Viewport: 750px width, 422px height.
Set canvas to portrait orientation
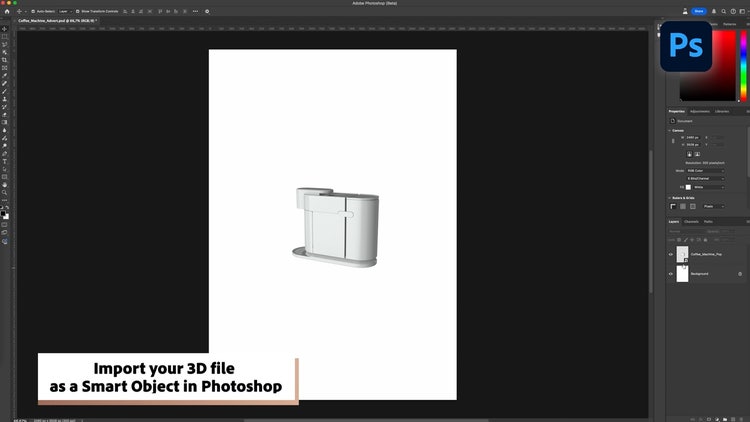point(689,154)
